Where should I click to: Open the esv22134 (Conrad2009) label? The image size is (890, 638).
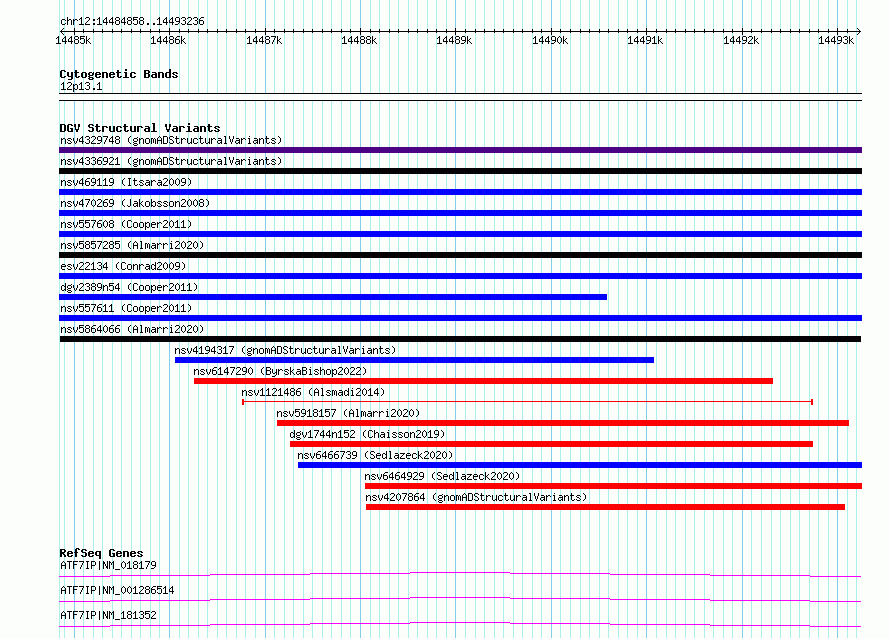[x=123, y=266]
